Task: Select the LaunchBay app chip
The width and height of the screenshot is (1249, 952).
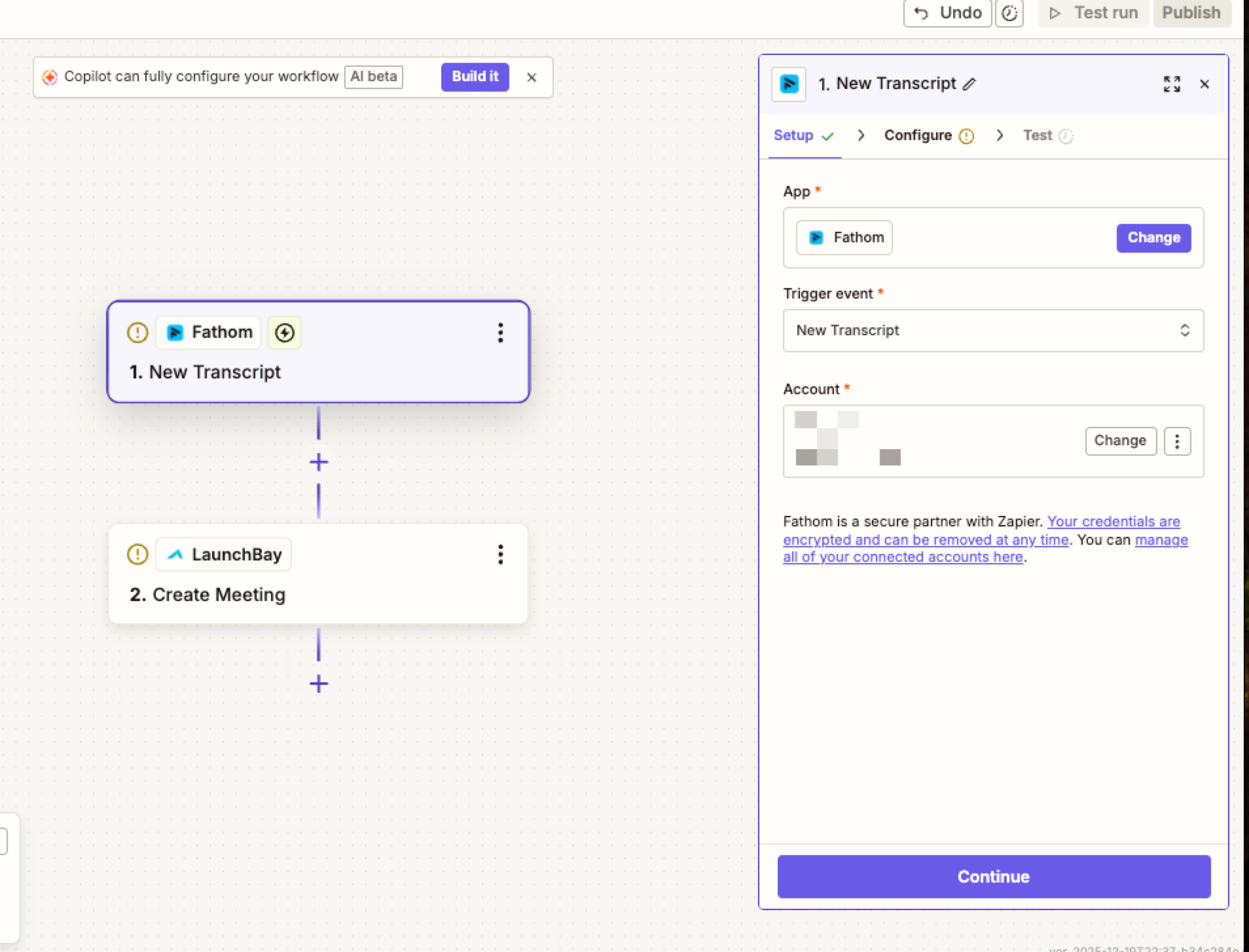Action: [x=223, y=555]
